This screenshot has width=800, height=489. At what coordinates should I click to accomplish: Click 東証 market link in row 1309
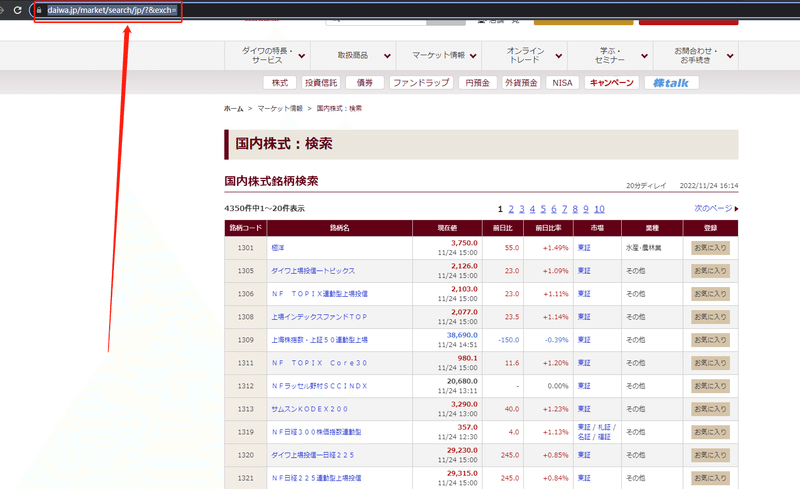coord(584,339)
